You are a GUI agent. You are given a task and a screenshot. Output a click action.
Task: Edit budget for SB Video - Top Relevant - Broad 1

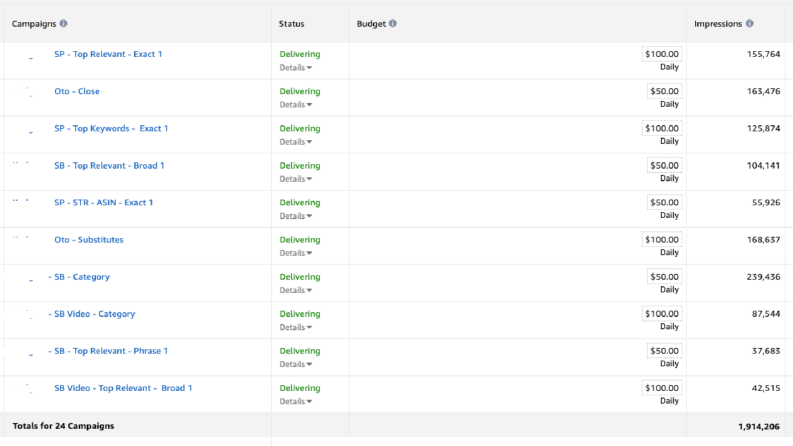click(662, 388)
